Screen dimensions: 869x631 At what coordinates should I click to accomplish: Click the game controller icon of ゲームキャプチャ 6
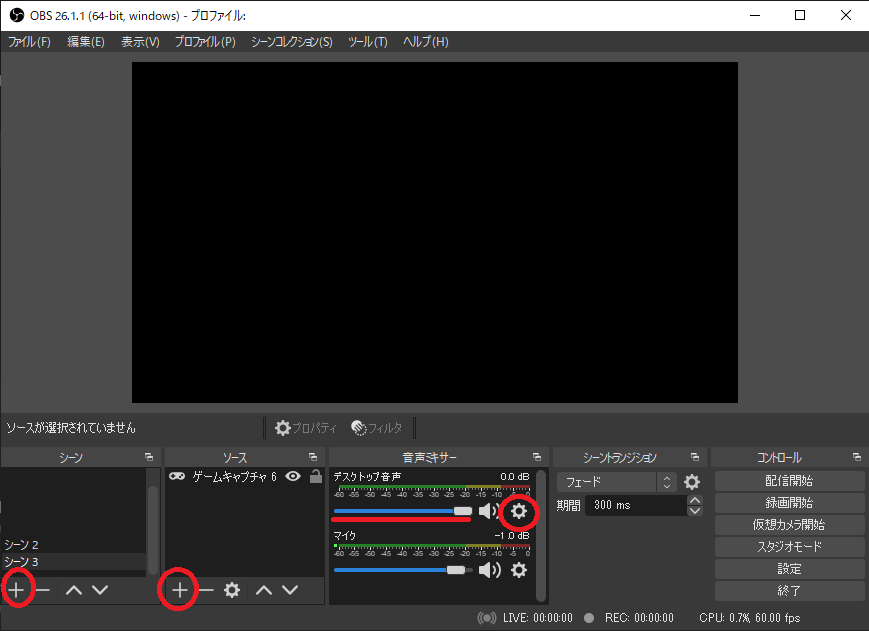pyautogui.click(x=177, y=476)
